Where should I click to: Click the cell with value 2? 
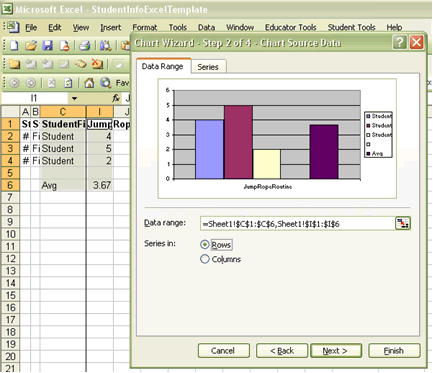click(99, 161)
